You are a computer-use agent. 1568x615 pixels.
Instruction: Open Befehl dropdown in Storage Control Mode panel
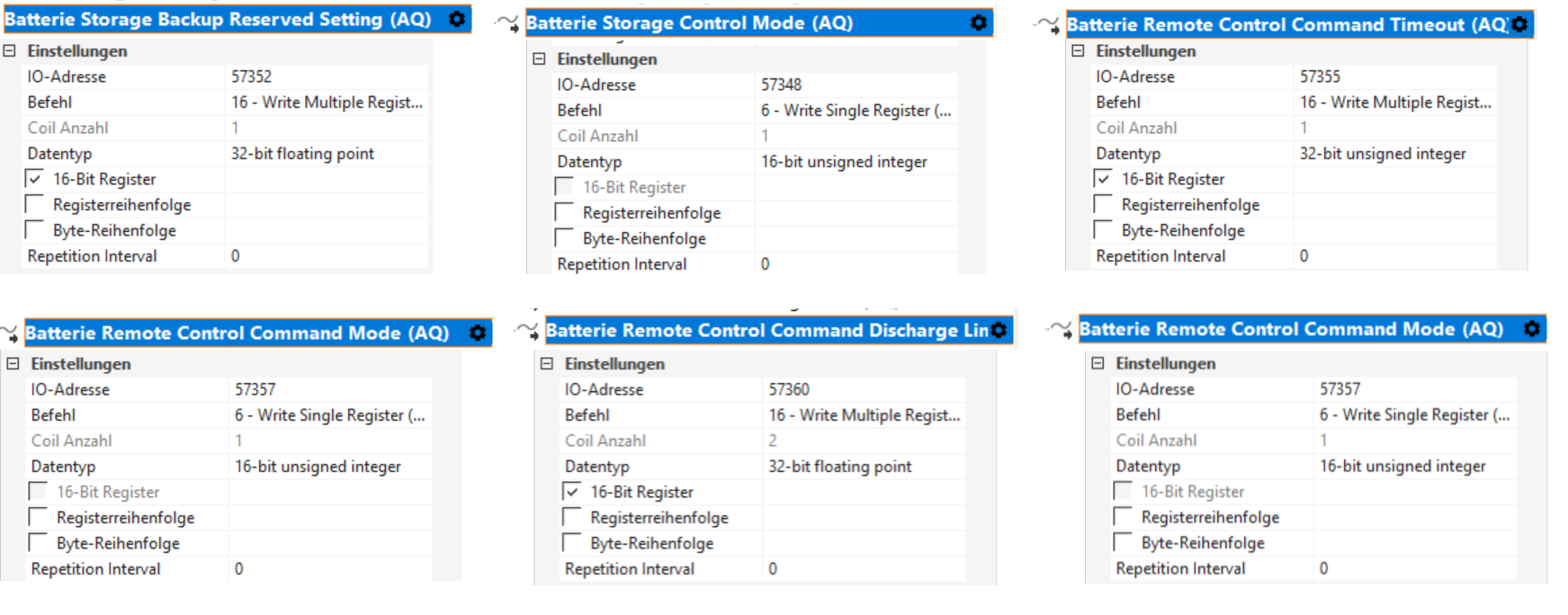[x=855, y=111]
